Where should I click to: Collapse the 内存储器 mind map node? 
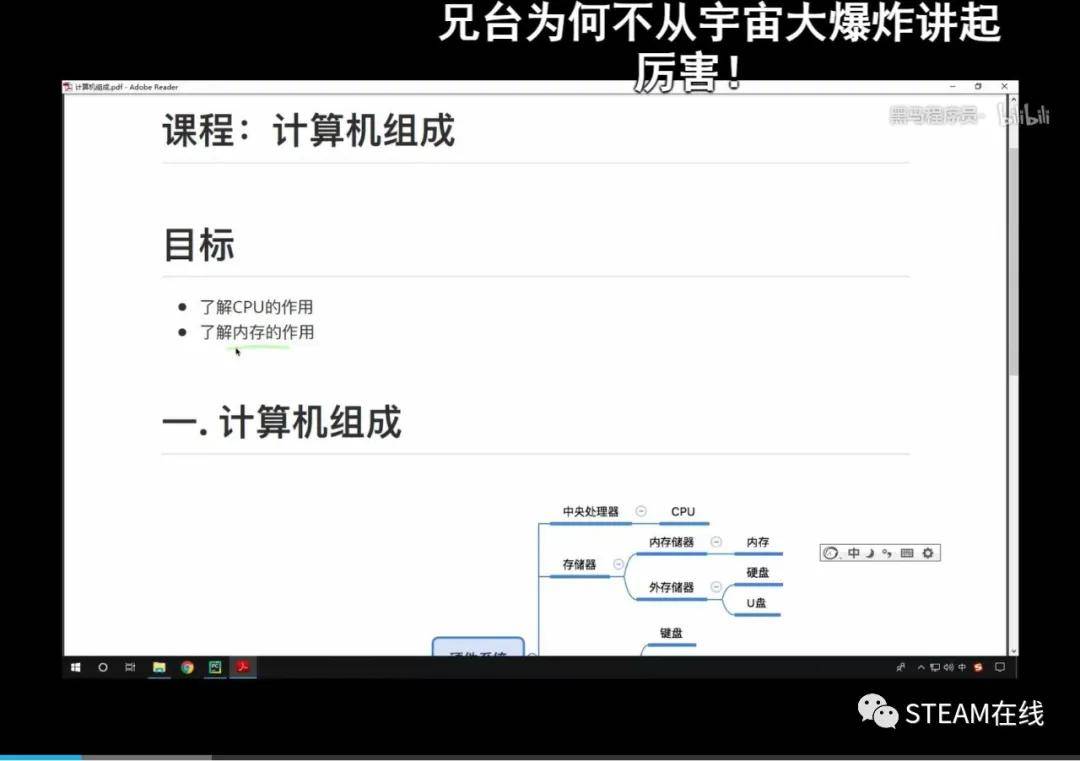click(x=716, y=542)
